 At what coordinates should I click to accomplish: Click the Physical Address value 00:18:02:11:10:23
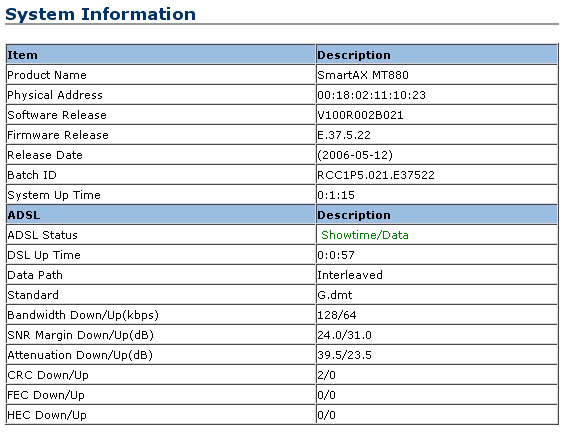pos(371,95)
